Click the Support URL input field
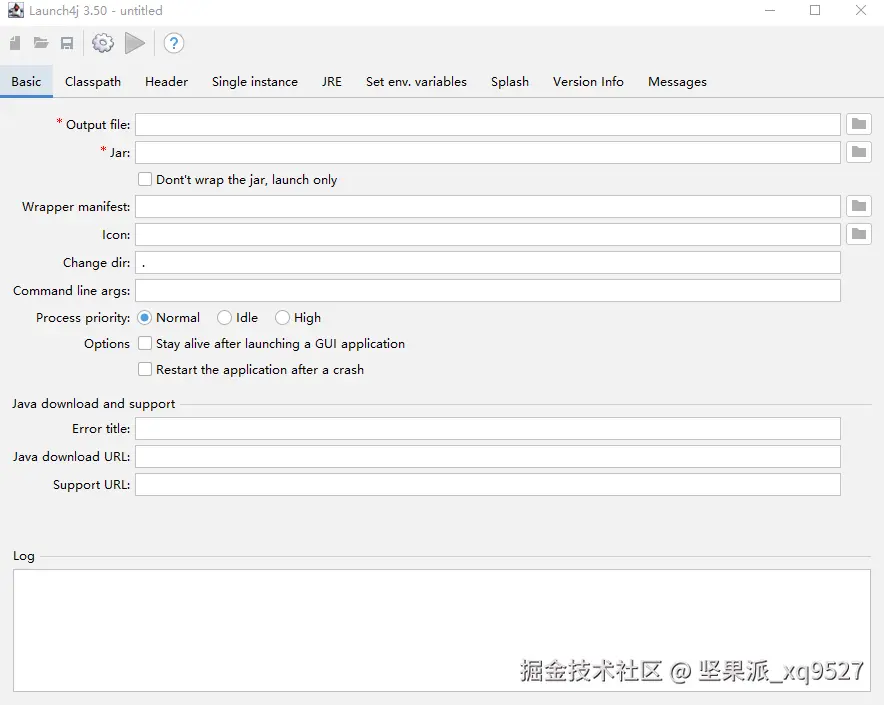The width and height of the screenshot is (884, 705). pos(488,484)
